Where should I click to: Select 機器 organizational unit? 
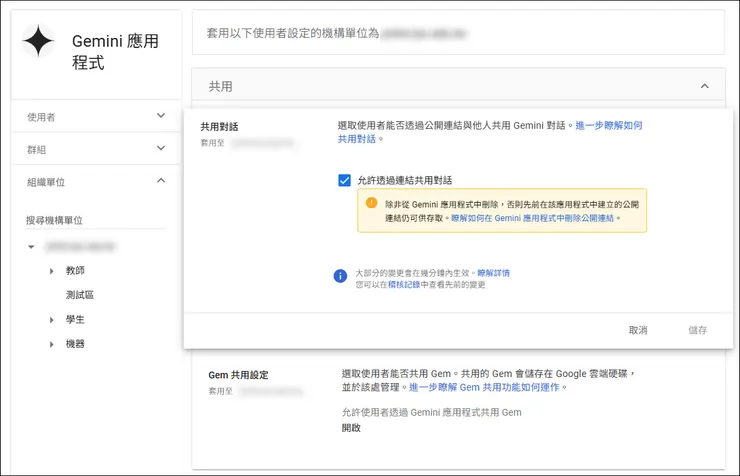[75, 344]
